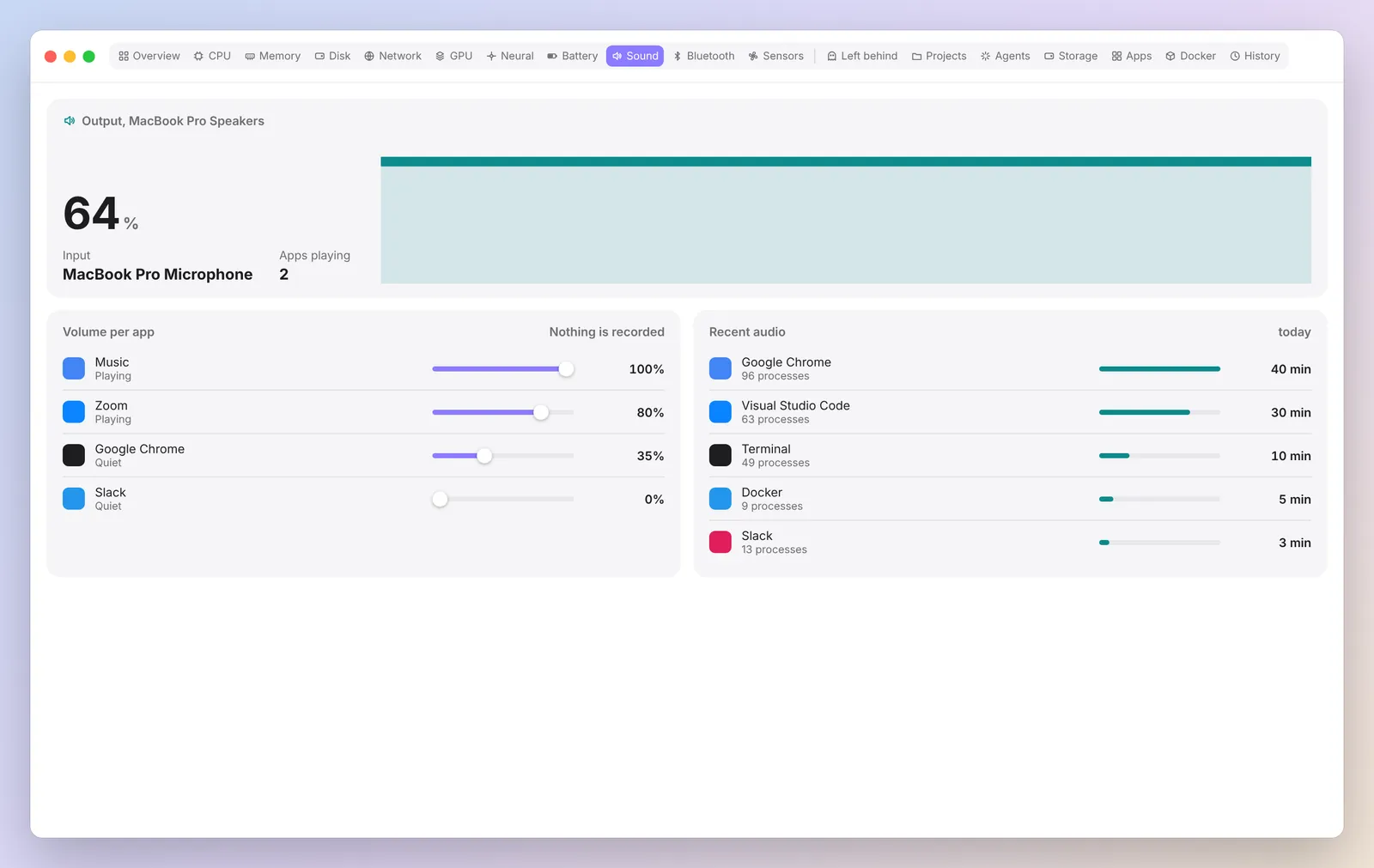Click the Google Chrome volume slider handle

point(484,456)
